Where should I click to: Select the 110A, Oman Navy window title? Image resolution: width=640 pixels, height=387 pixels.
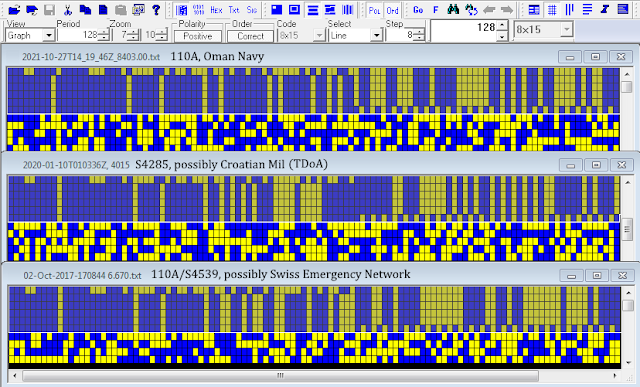coord(217,56)
